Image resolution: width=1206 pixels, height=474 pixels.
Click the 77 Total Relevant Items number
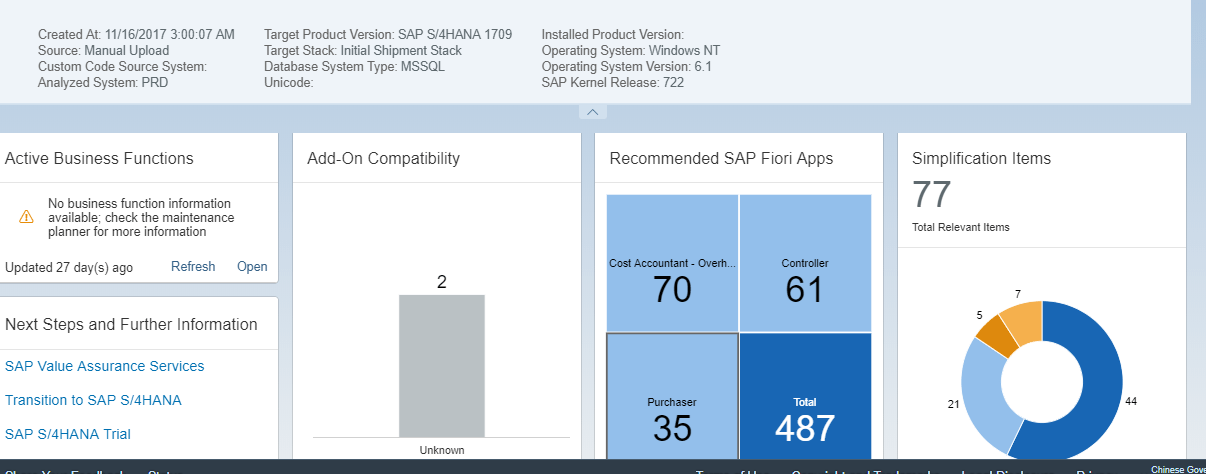(x=931, y=196)
